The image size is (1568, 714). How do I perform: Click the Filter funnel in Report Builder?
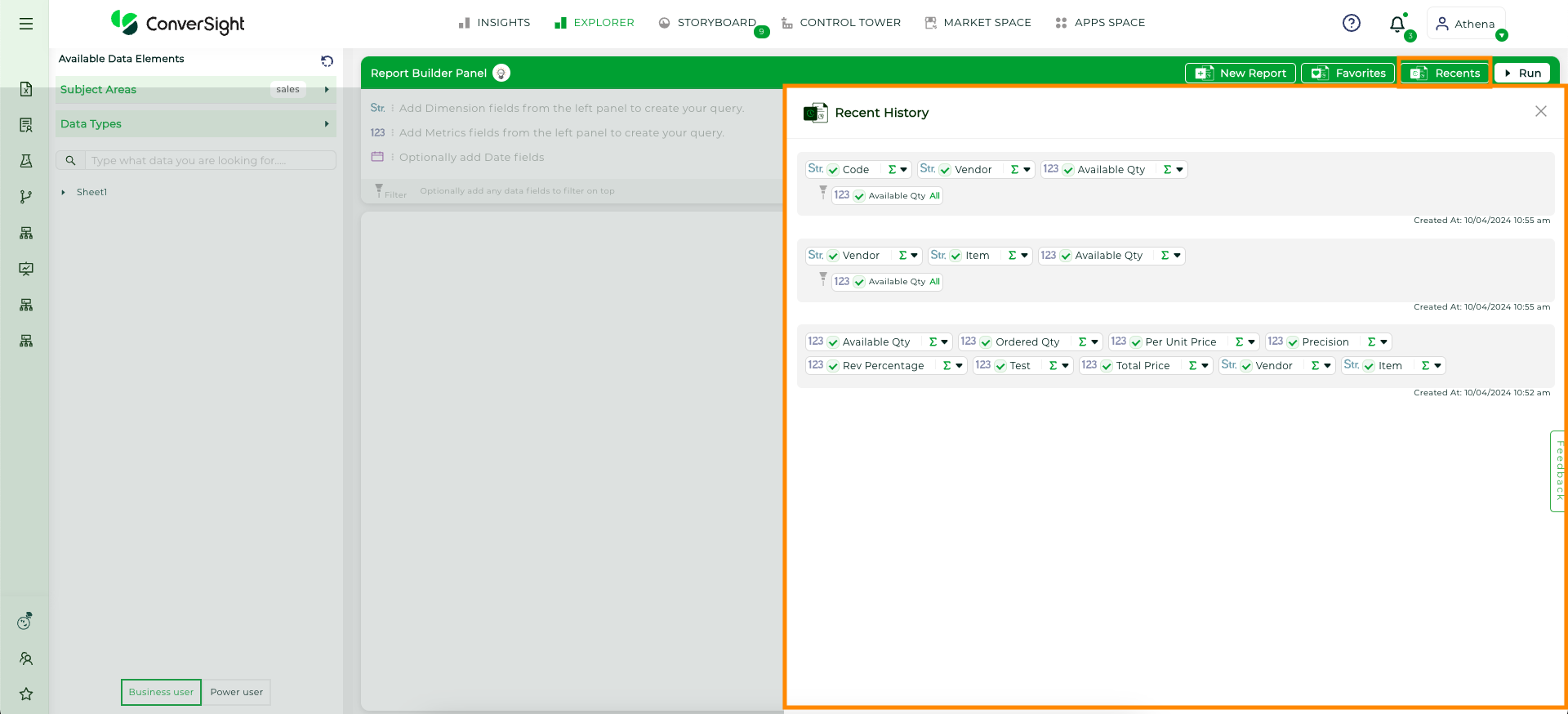pos(379,190)
